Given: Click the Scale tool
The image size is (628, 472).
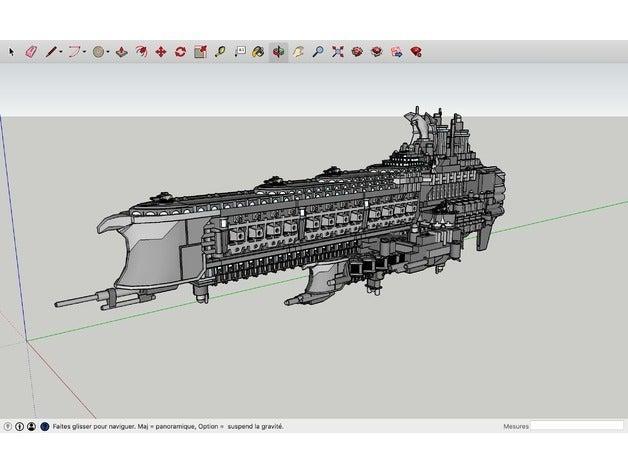Looking at the screenshot, I should (x=200, y=51).
